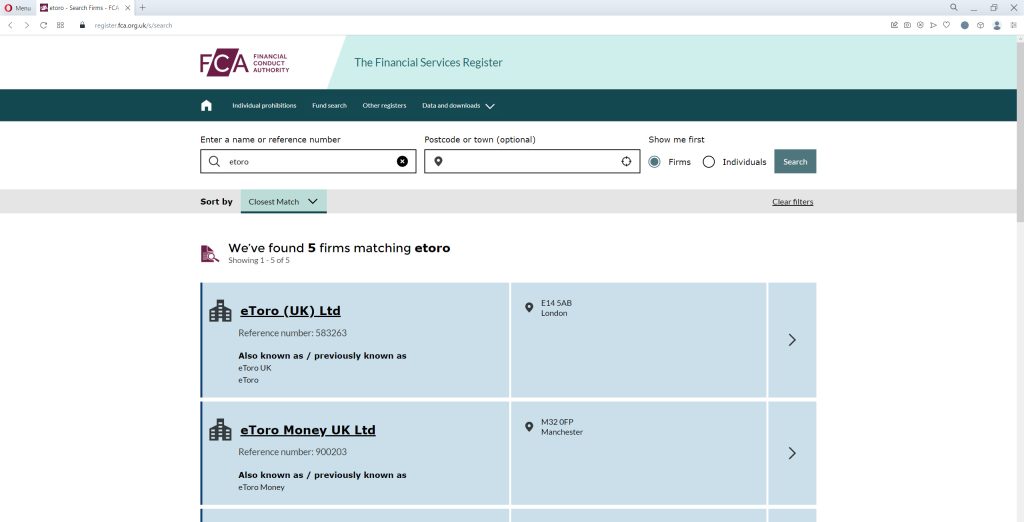
Task: Go to the register home icon
Action: coord(206,105)
